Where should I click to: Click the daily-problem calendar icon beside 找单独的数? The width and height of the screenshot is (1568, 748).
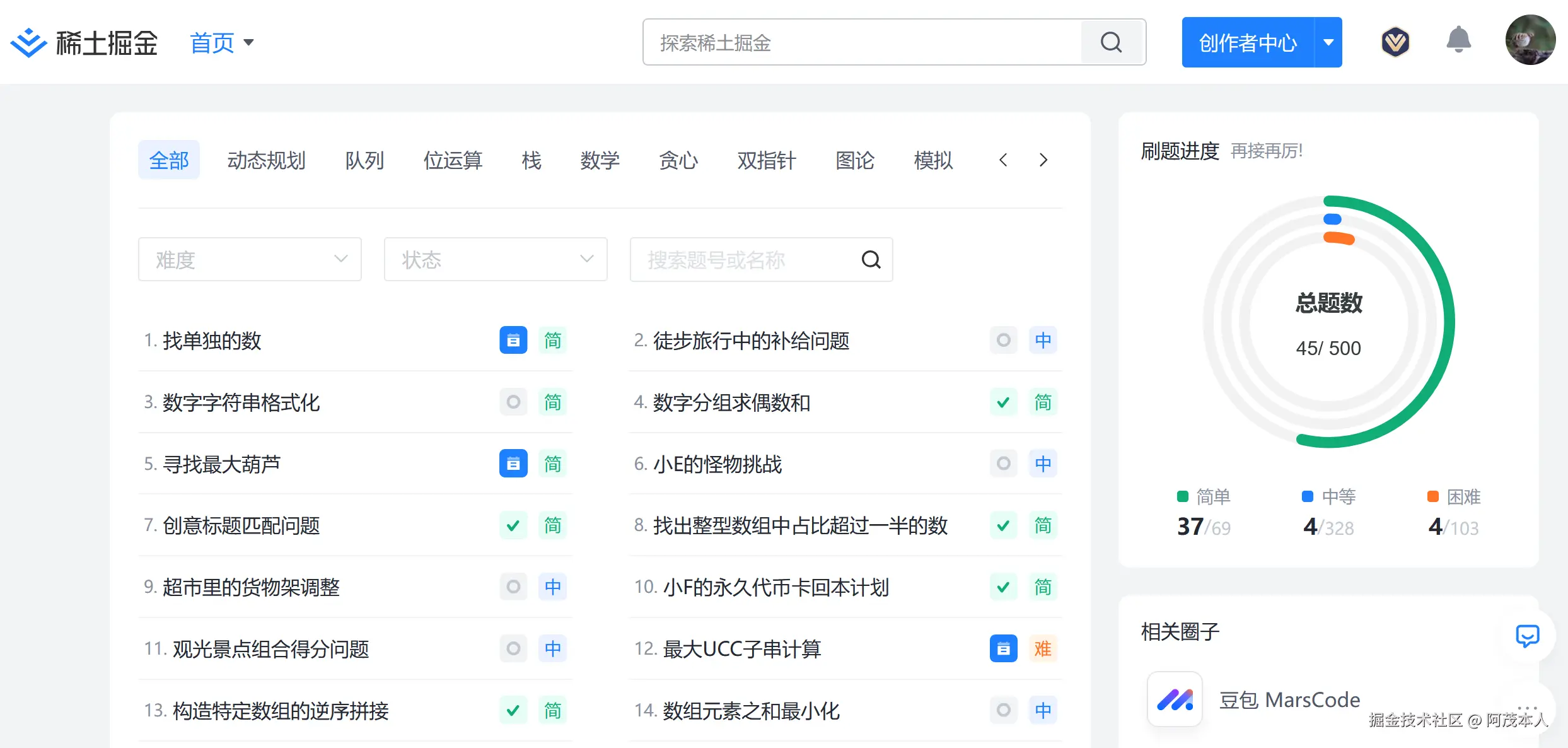[513, 340]
